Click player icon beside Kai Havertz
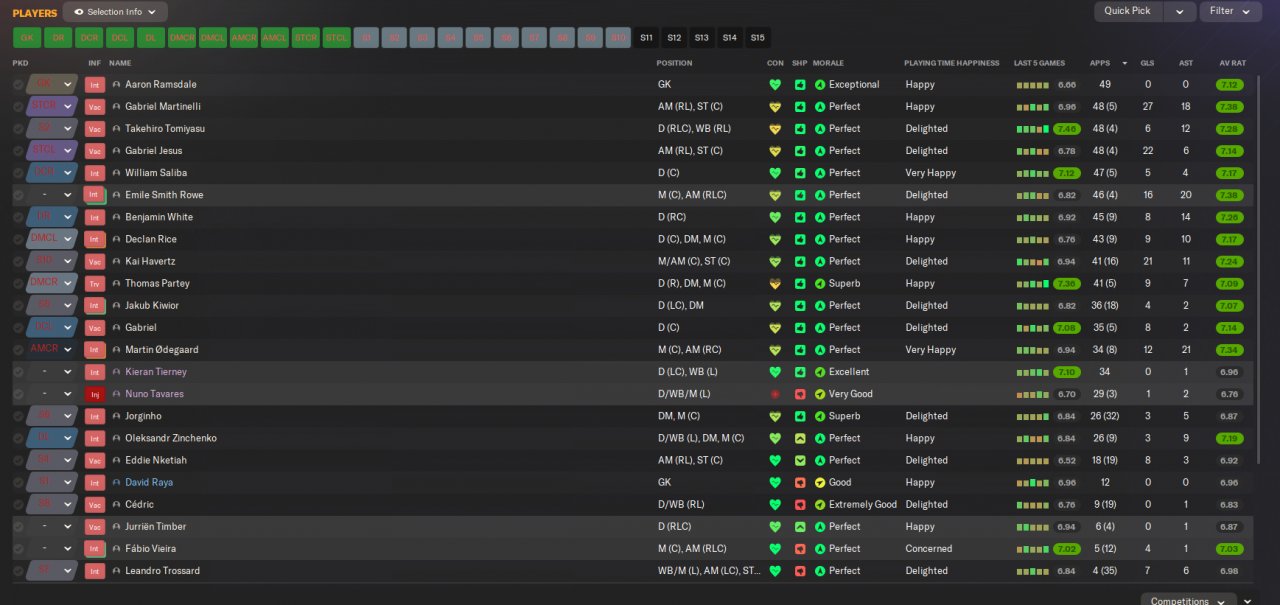The image size is (1280, 605). (x=116, y=262)
